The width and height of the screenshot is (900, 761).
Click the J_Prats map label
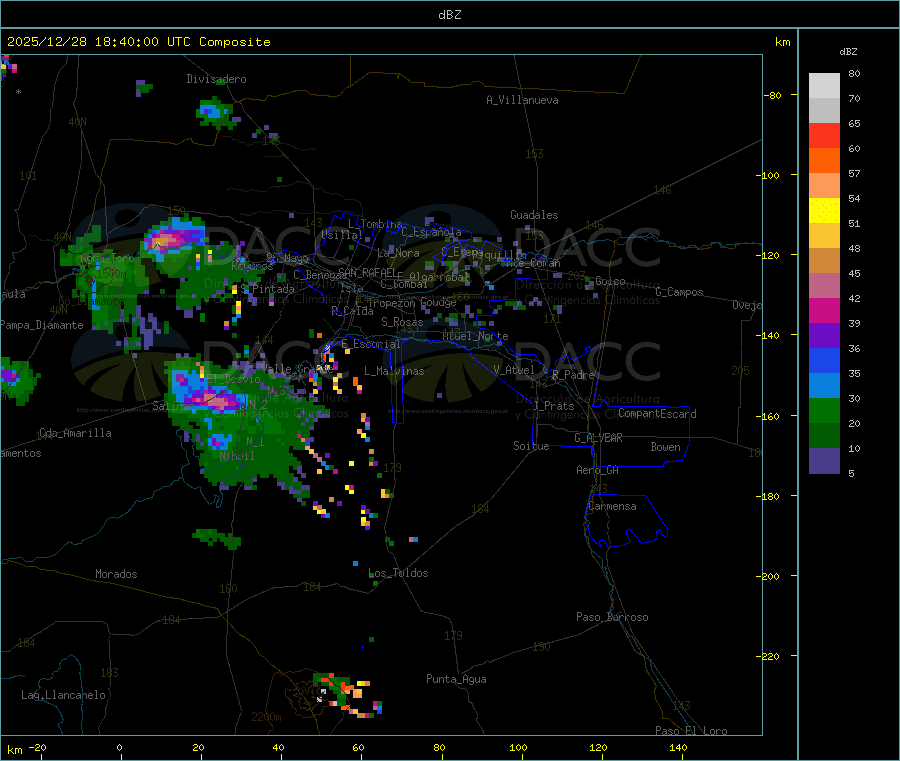[x=553, y=405]
